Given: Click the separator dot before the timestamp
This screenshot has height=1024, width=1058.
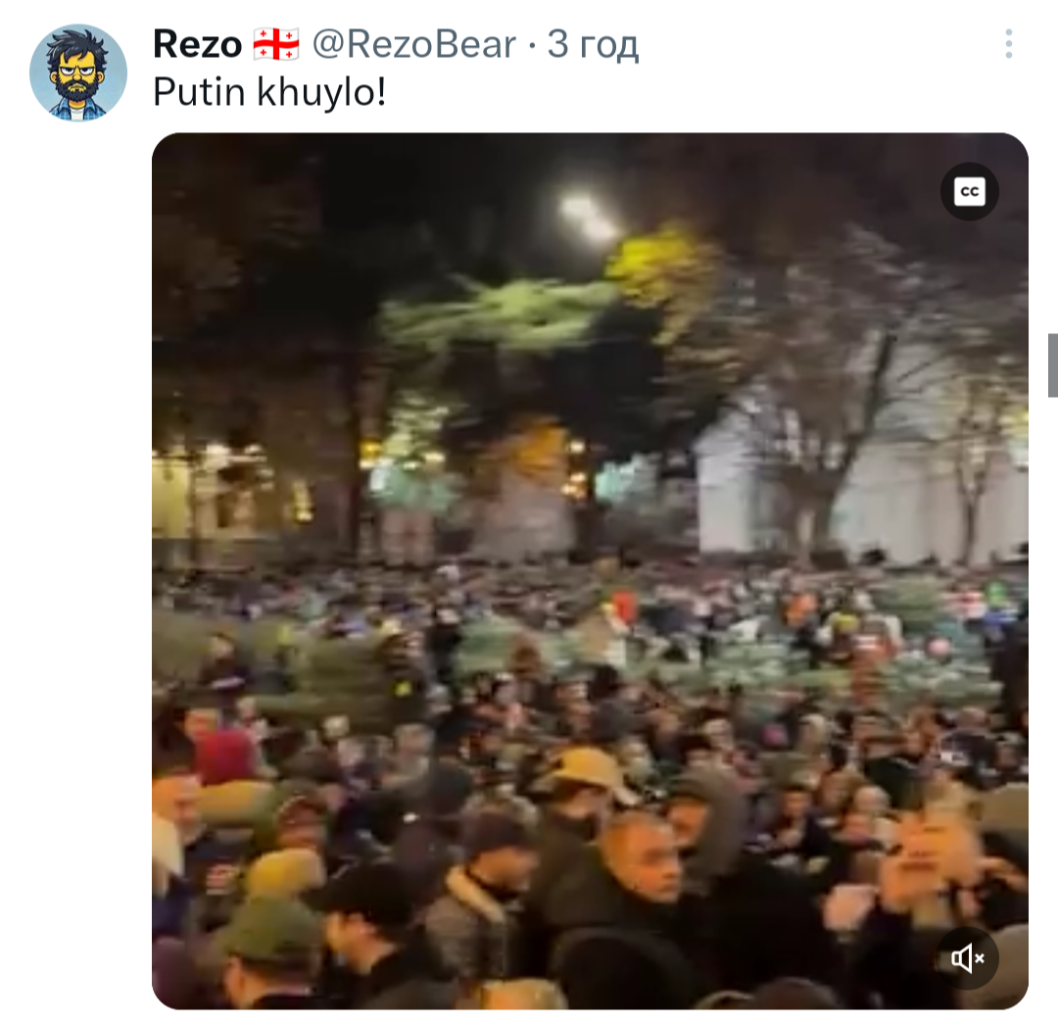Looking at the screenshot, I should tap(532, 46).
